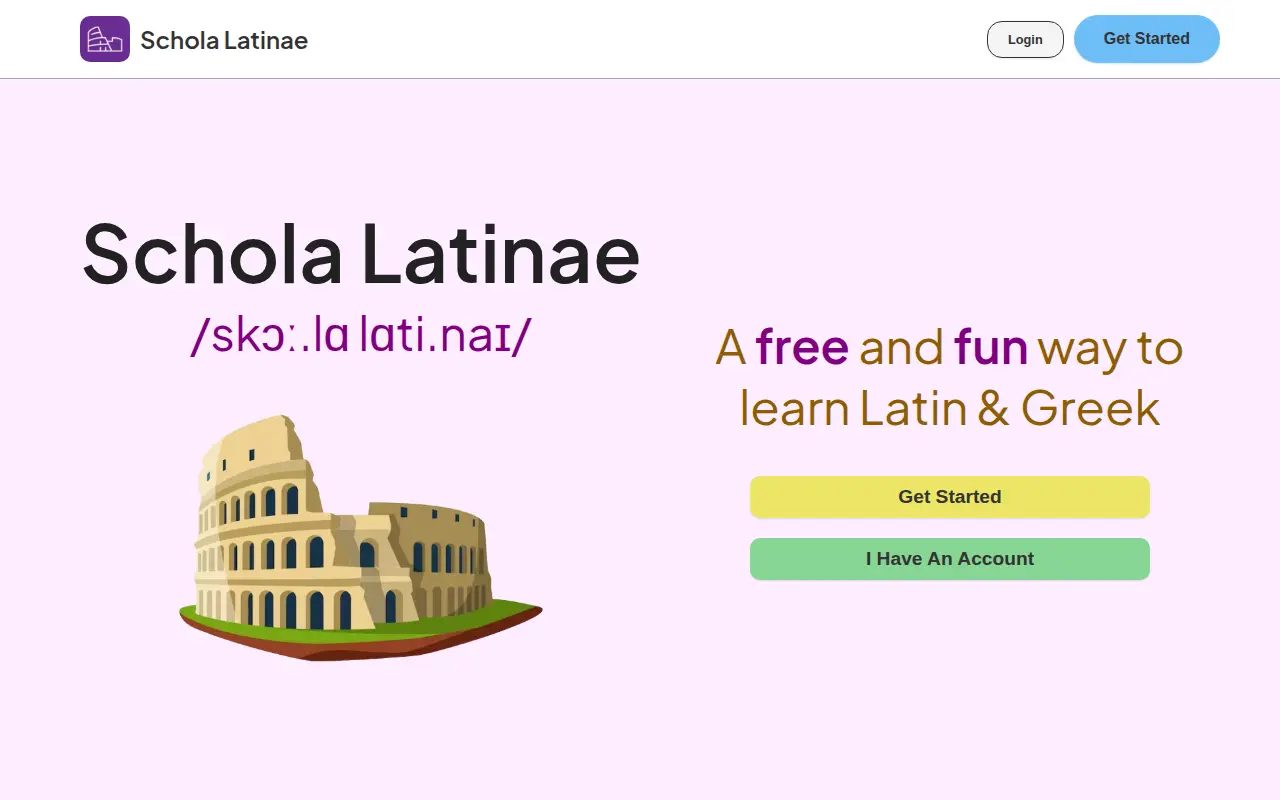
Task: Click the purple Colosseum logo icon
Action: coord(105,39)
